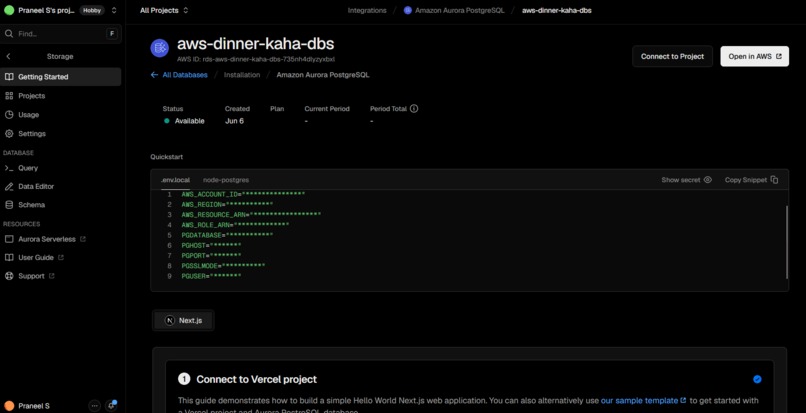Screen dimensions: 806x413
Task: Expand the team switcher chevrons near Hobby
Action: [x=114, y=10]
